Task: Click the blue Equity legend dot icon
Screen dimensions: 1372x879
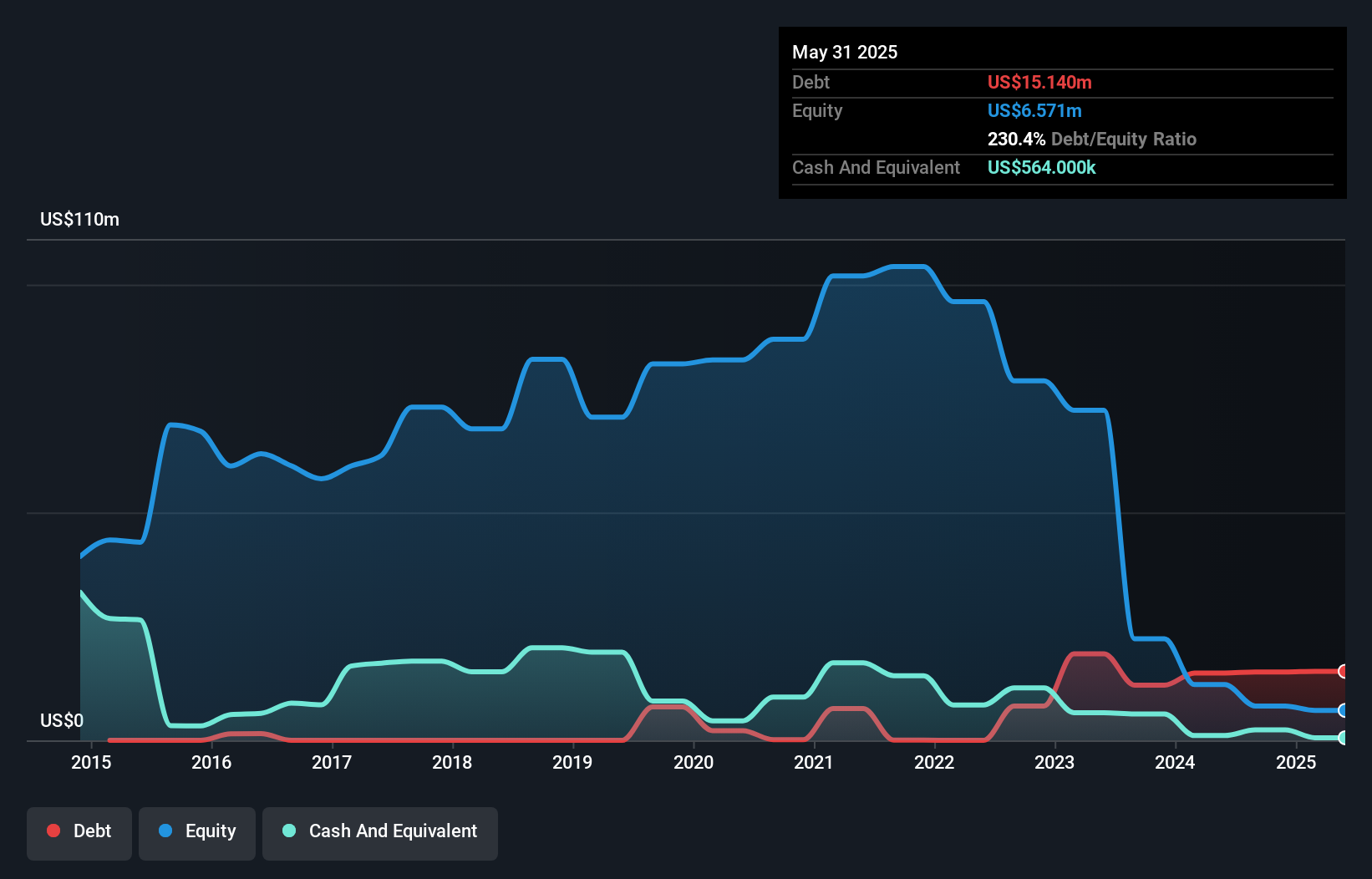Action: [x=166, y=831]
